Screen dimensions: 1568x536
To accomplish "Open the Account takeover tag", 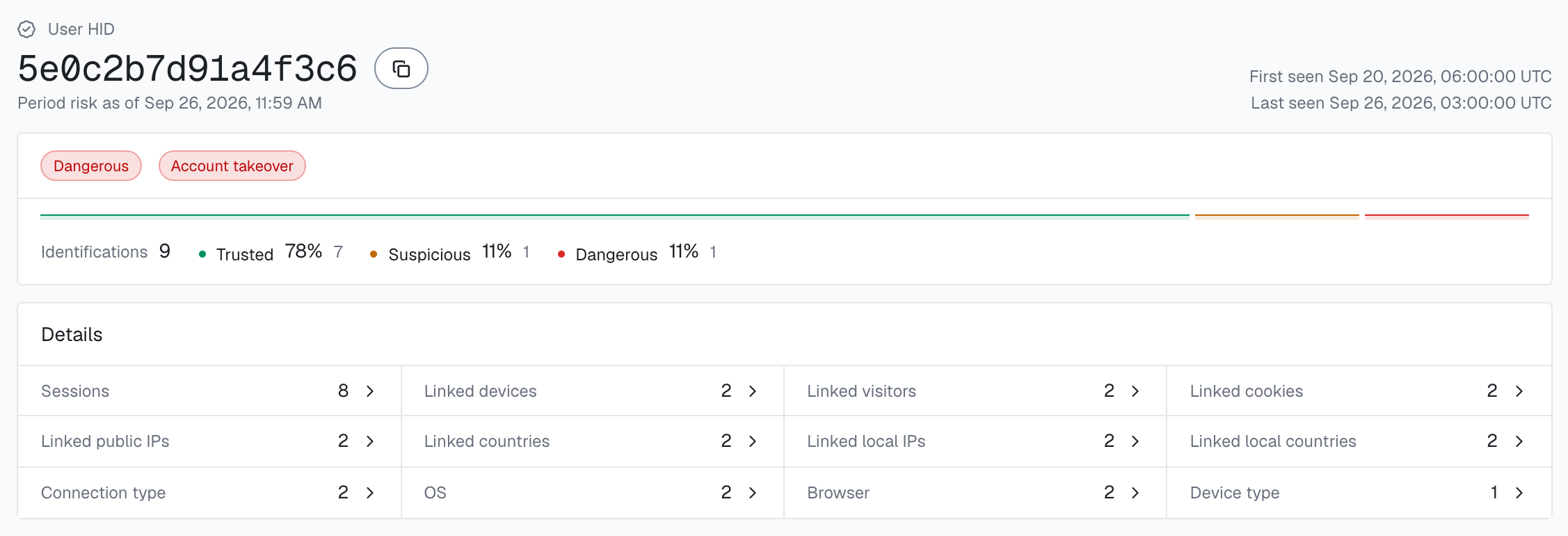I will 232,166.
